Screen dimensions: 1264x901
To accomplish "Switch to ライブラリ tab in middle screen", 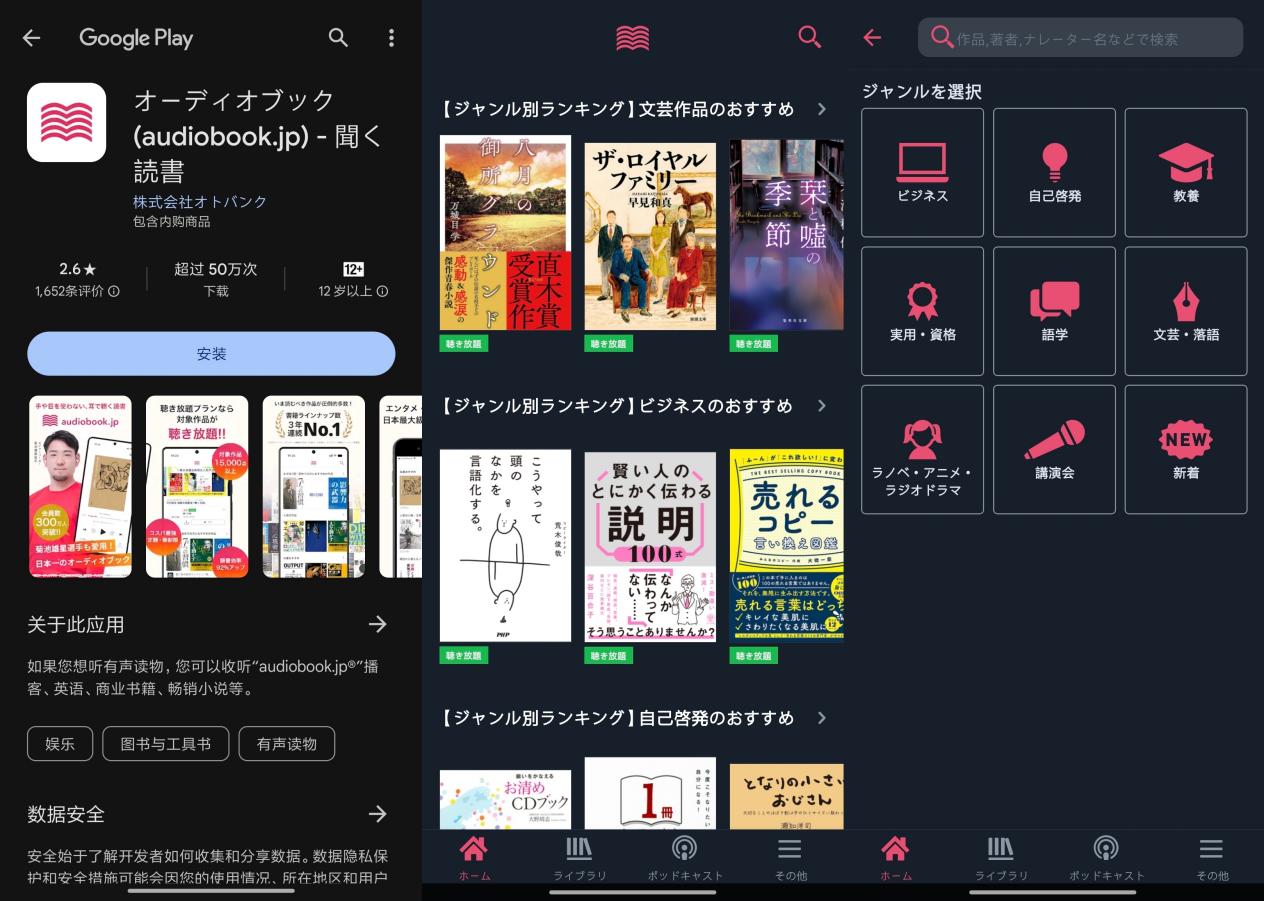I will click(580, 858).
